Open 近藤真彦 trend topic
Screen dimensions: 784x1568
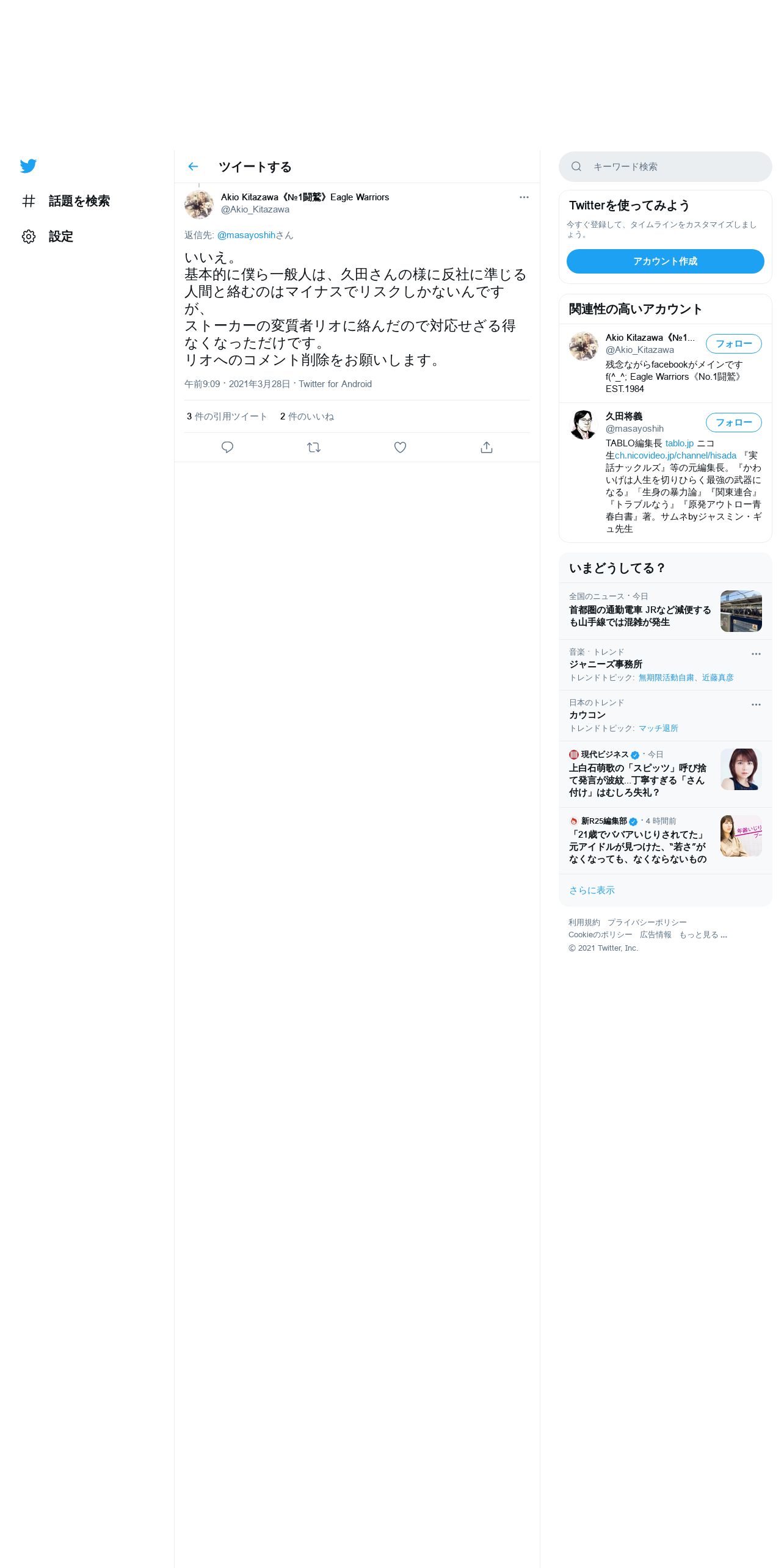click(x=718, y=678)
